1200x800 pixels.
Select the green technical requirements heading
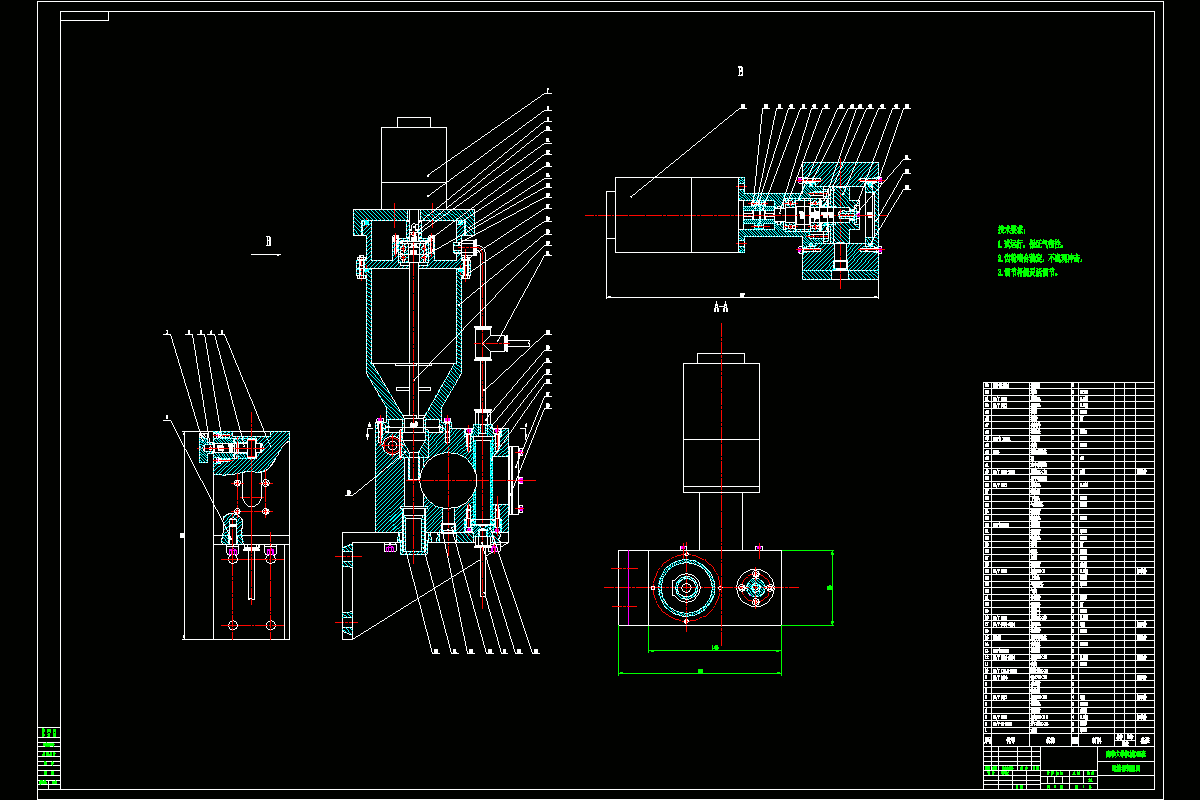(x=1011, y=229)
